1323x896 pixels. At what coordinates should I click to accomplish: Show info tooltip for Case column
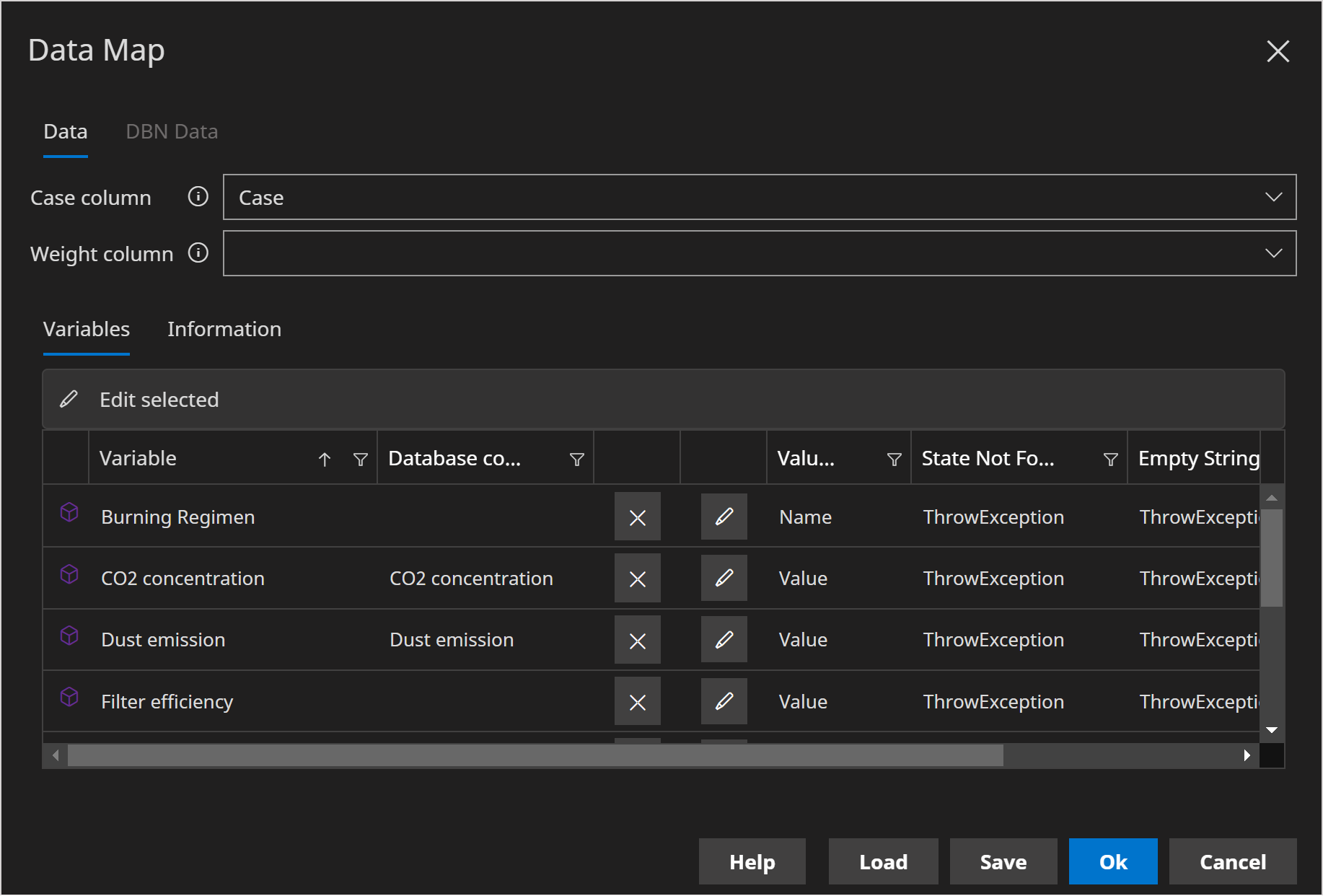(198, 197)
